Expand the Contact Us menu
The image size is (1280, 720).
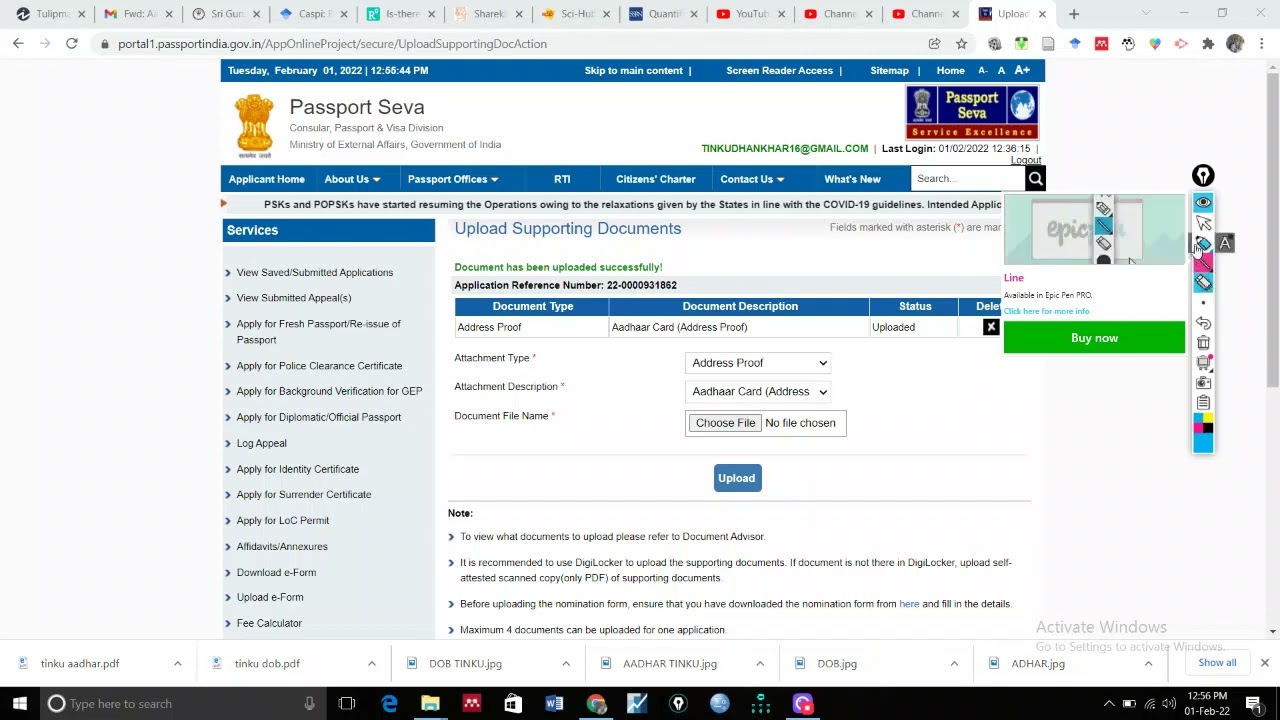pyautogui.click(x=752, y=179)
